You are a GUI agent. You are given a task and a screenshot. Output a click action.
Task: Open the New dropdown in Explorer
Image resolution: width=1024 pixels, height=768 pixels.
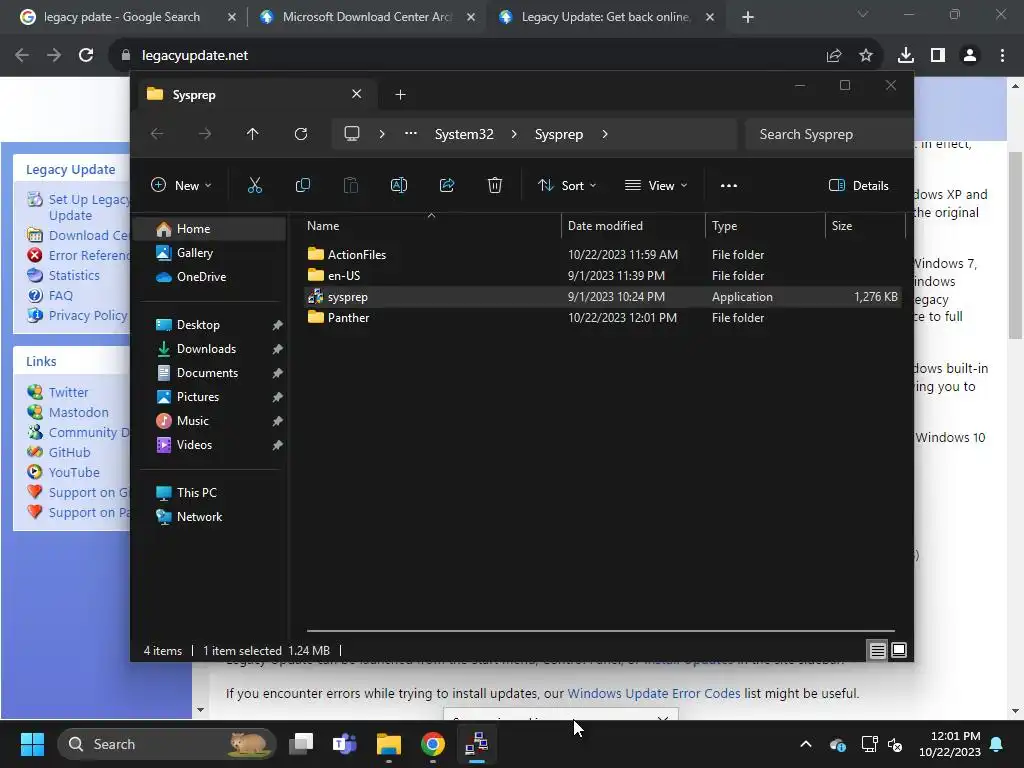[x=181, y=185]
